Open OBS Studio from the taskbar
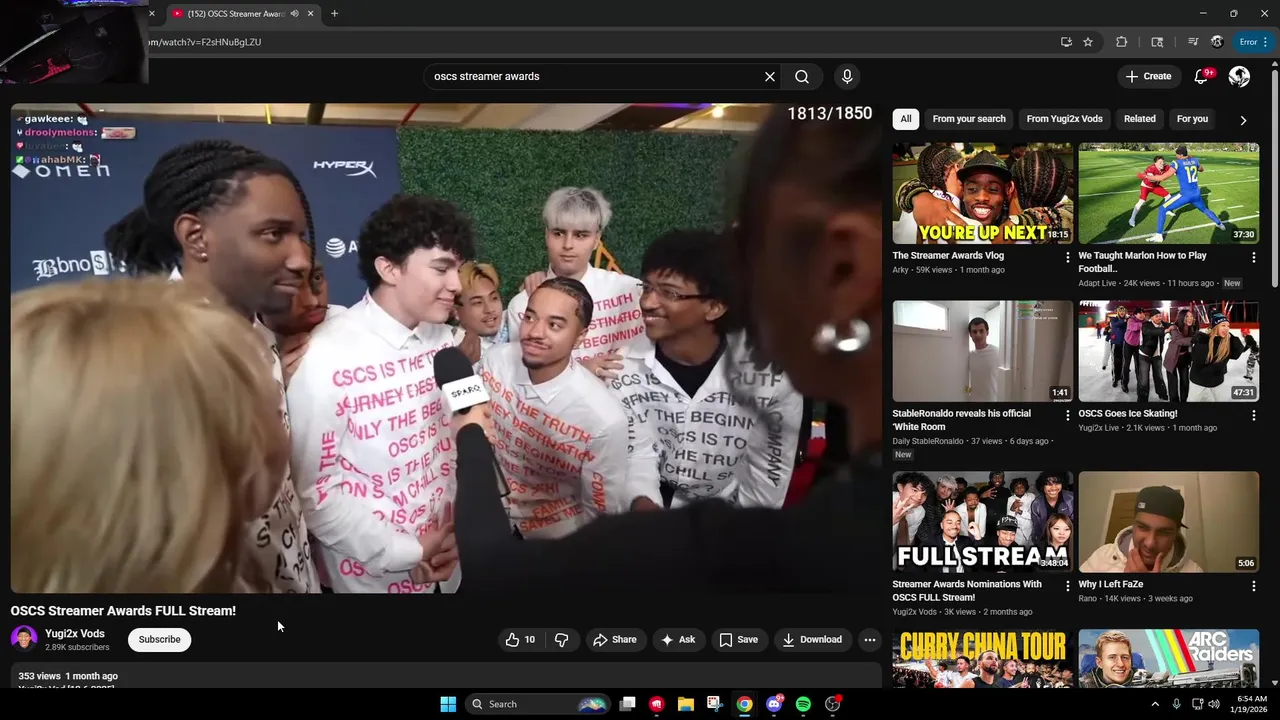Image resolution: width=1280 pixels, height=720 pixels. (x=833, y=704)
